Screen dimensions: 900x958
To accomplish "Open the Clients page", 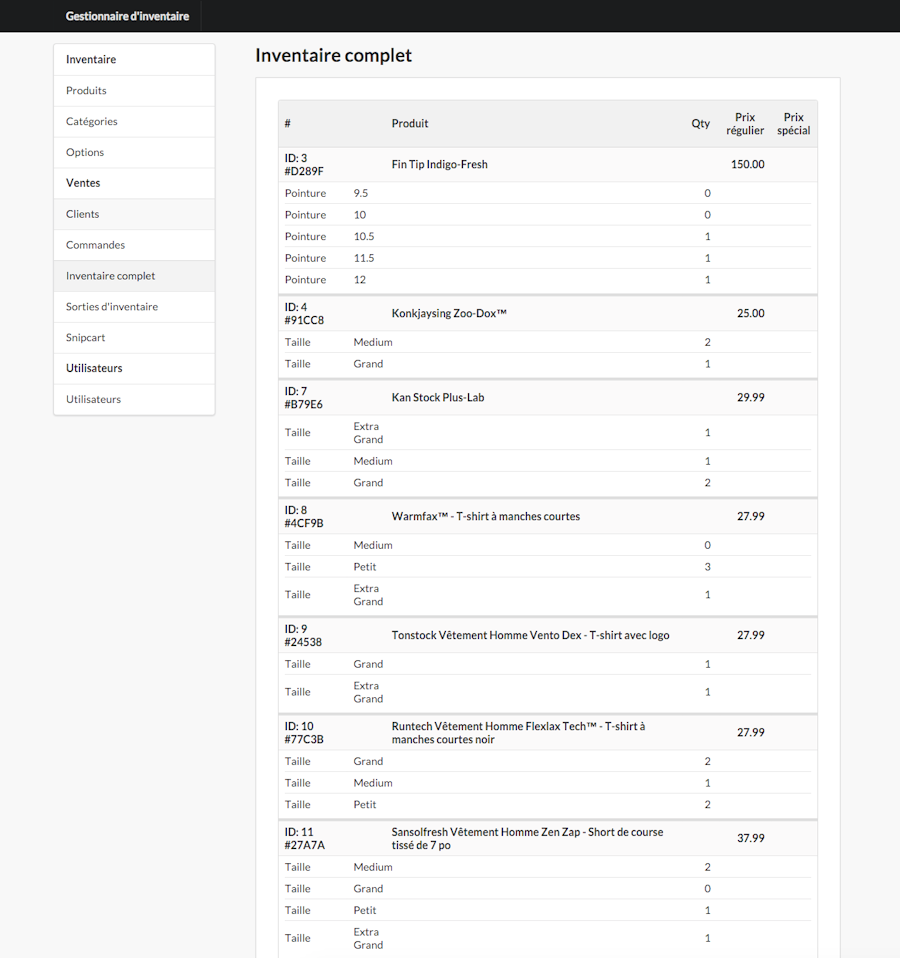I will tap(134, 214).
